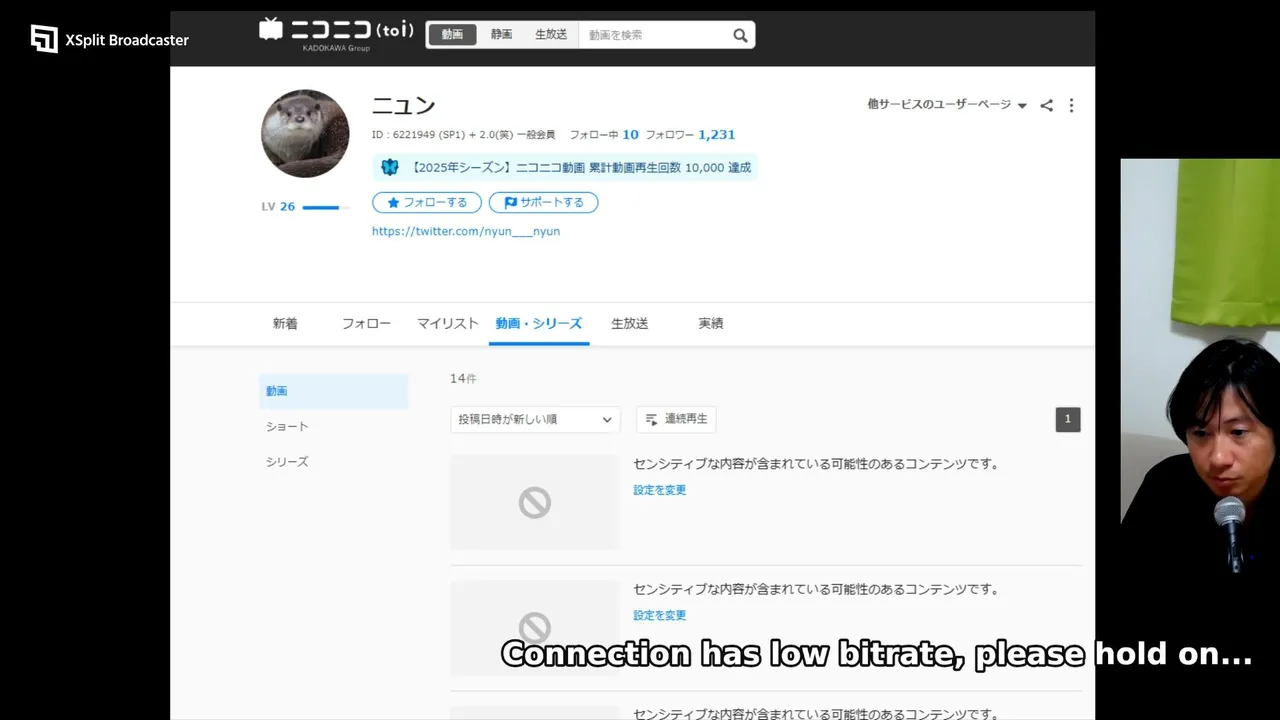Open the three-dot more options menu
Viewport: 1280px width, 720px height.
1071,105
